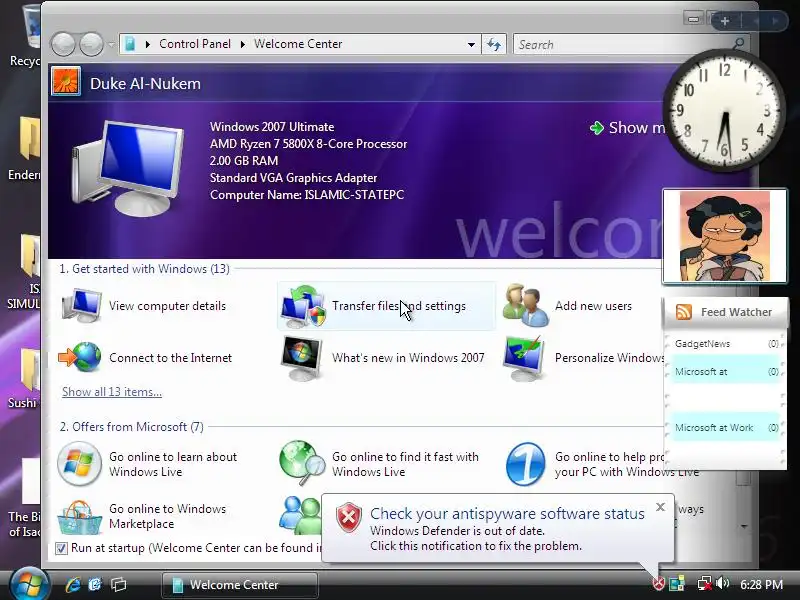Image resolution: width=800 pixels, height=600 pixels.
Task: Click the Feed Watcher header
Action: (x=726, y=312)
